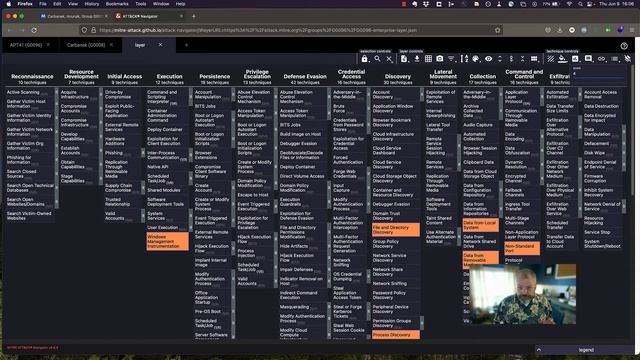The width and height of the screenshot is (640, 360).
Task: Select Data from Local System technique
Action: click(x=480, y=225)
